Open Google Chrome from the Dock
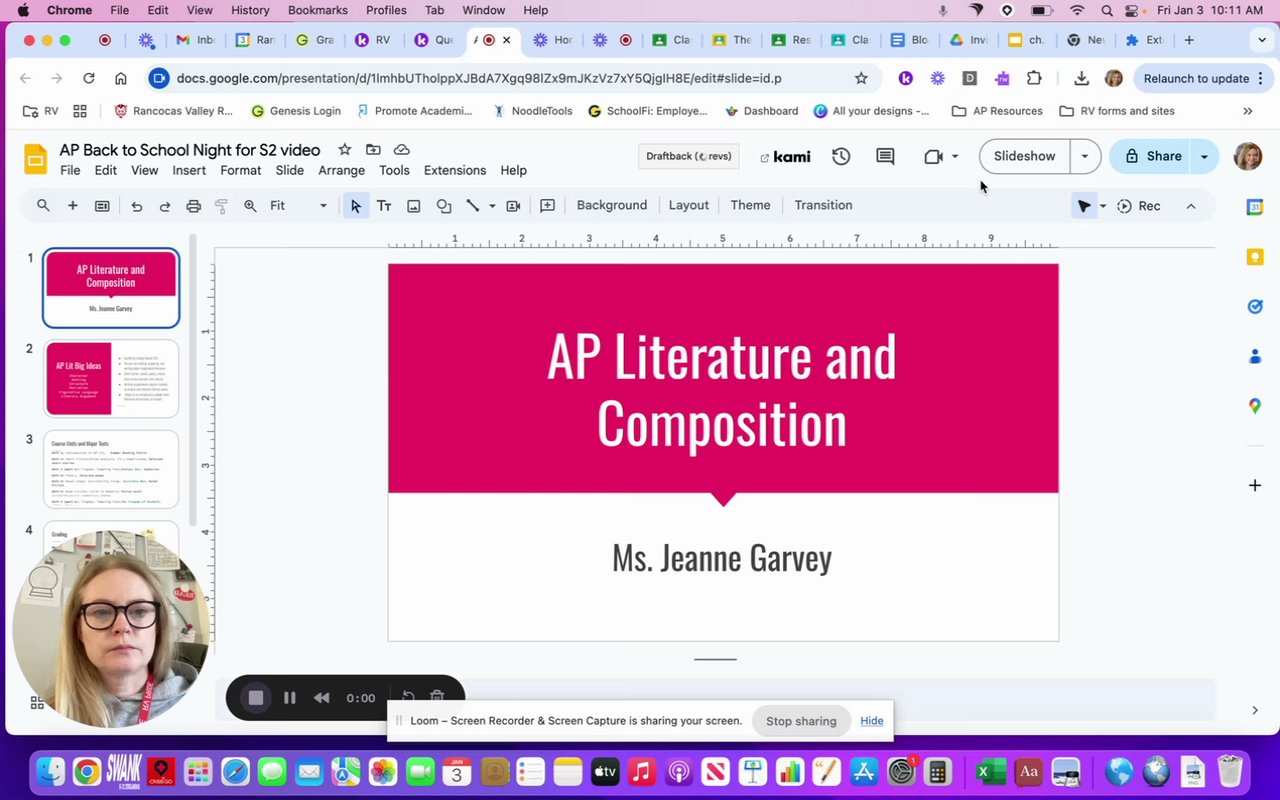This screenshot has height=800, width=1280. (x=87, y=772)
